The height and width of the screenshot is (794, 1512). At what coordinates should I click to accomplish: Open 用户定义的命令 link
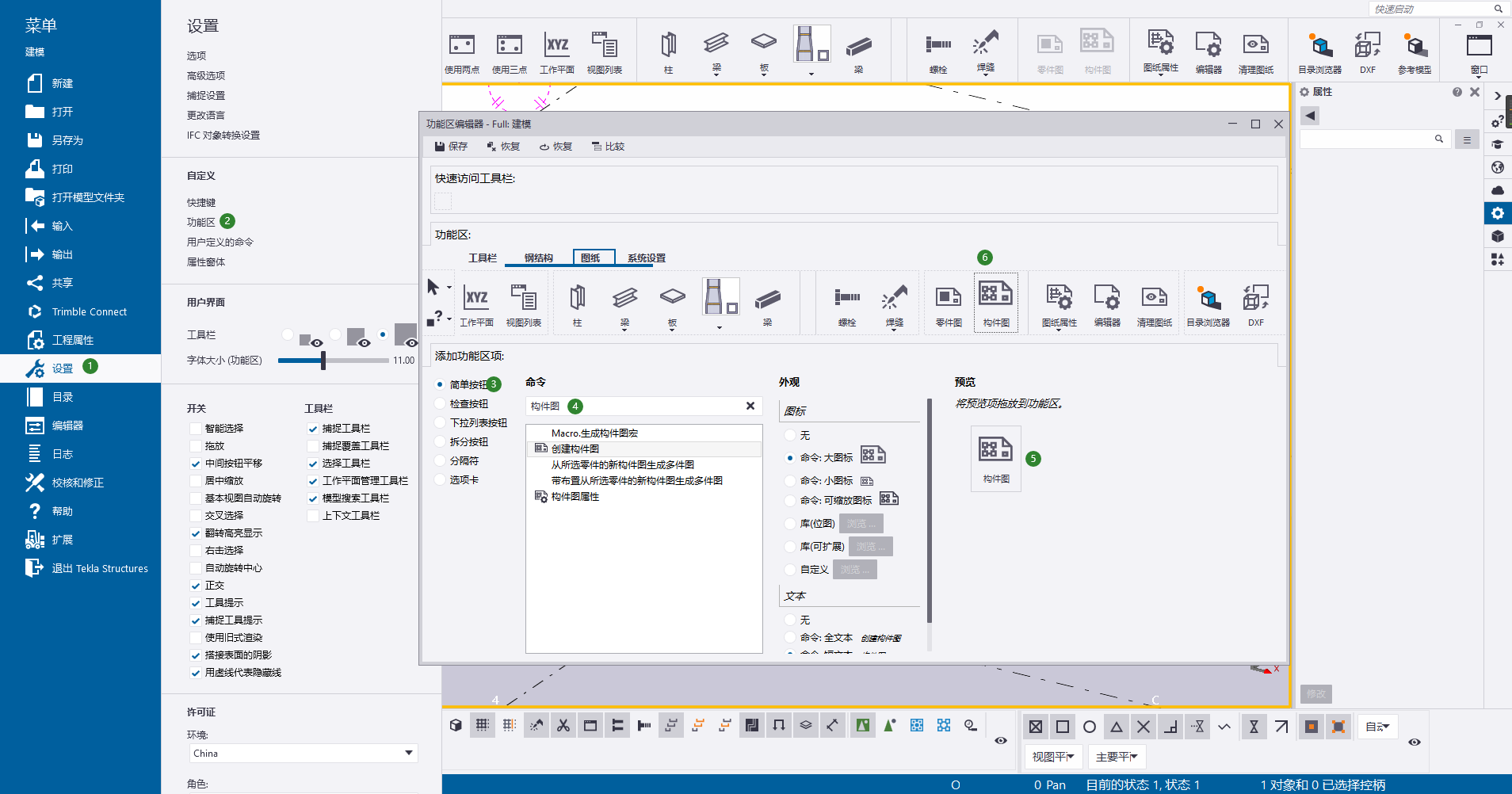tap(220, 242)
